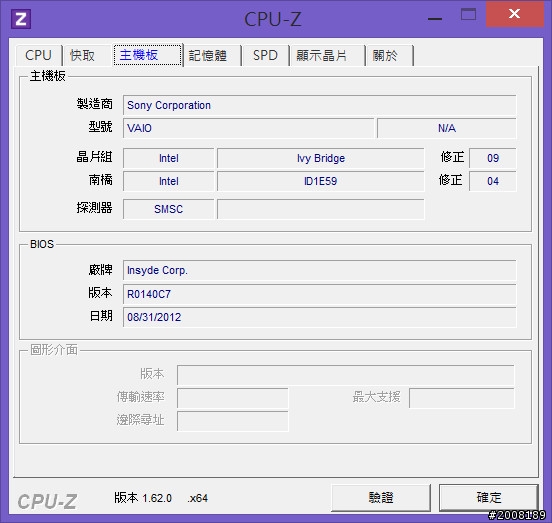This screenshot has width=552, height=523.
Task: Click the 驗證 button
Action: pyautogui.click(x=381, y=497)
